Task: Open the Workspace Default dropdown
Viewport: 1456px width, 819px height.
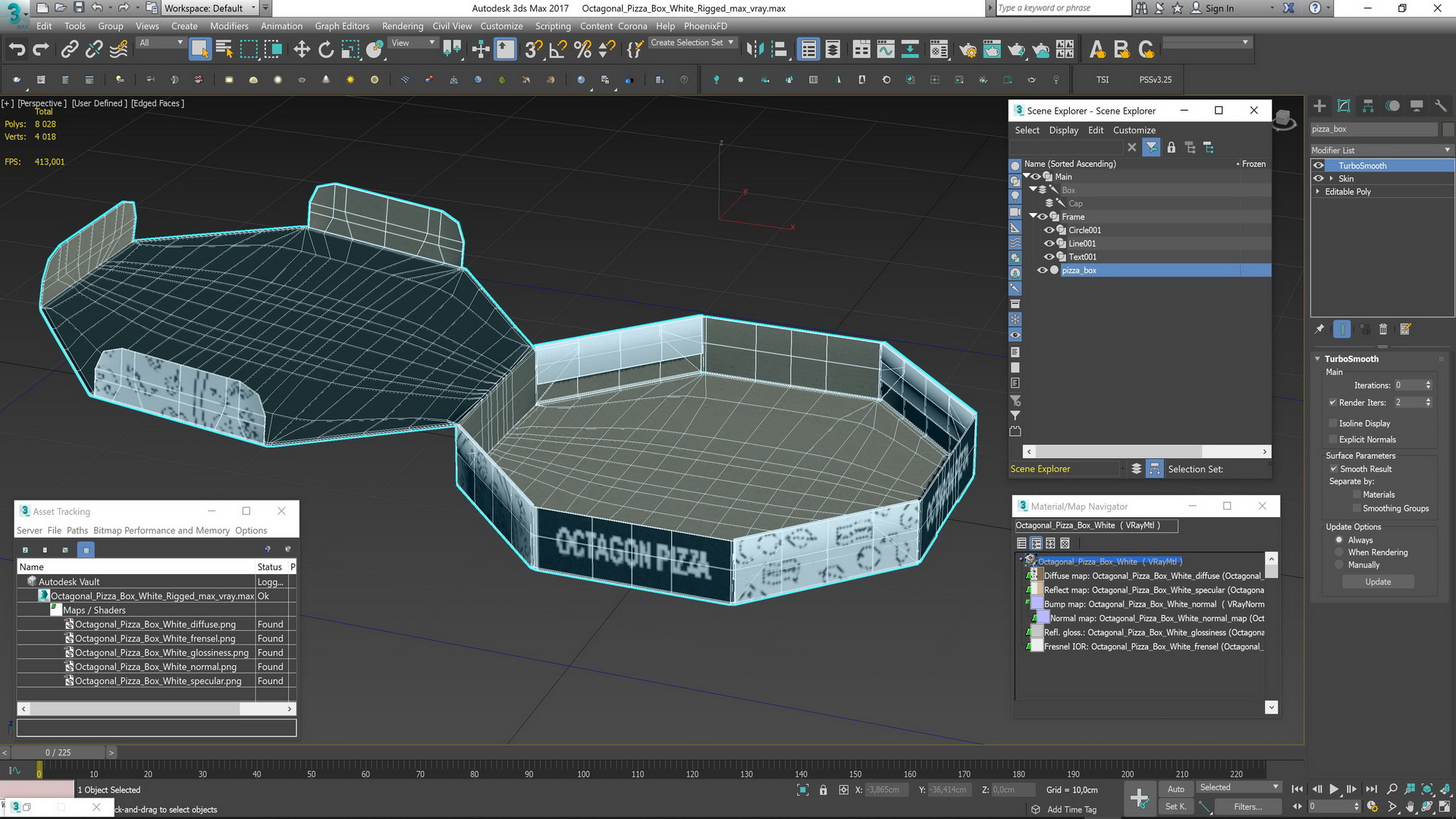Action: 210,8
